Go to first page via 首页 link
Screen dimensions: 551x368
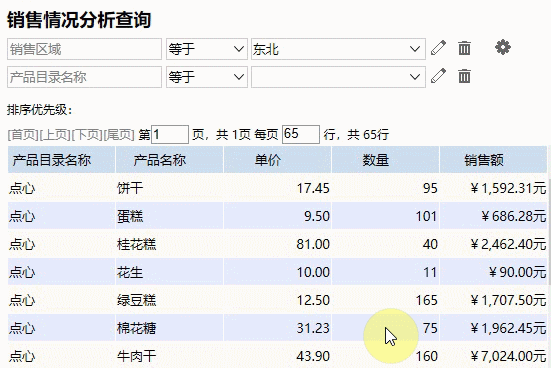(x=23, y=135)
